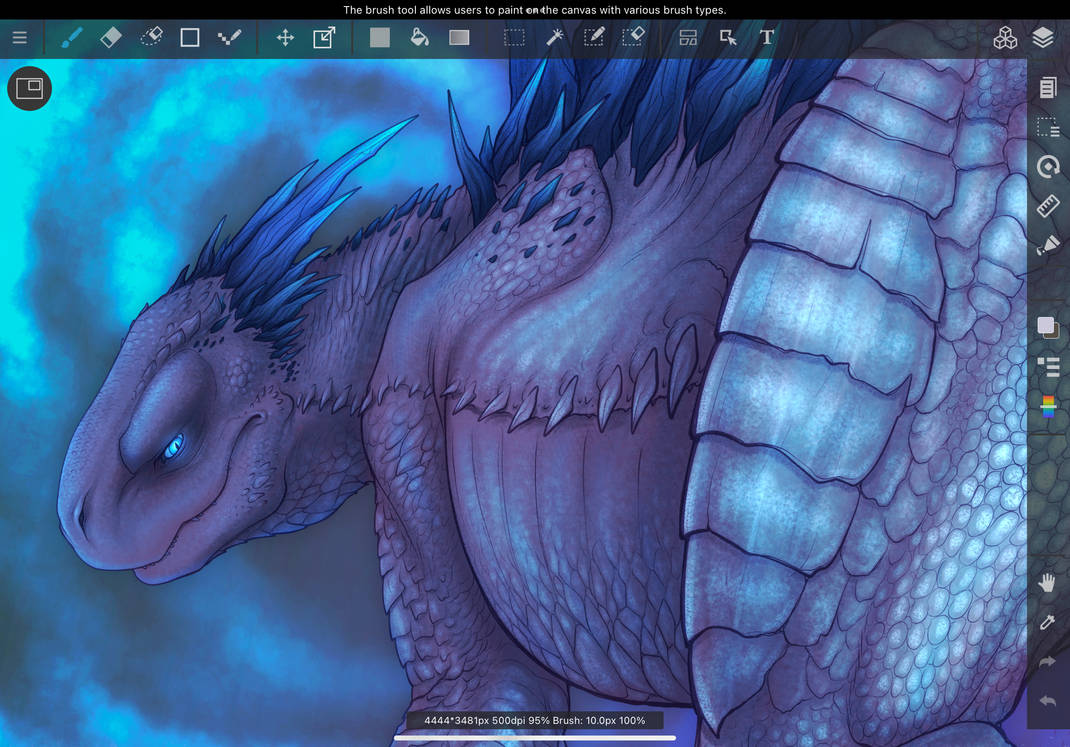Pick the Move tool with four arrows
Viewport: 1070px width, 747px height.
tap(285, 38)
